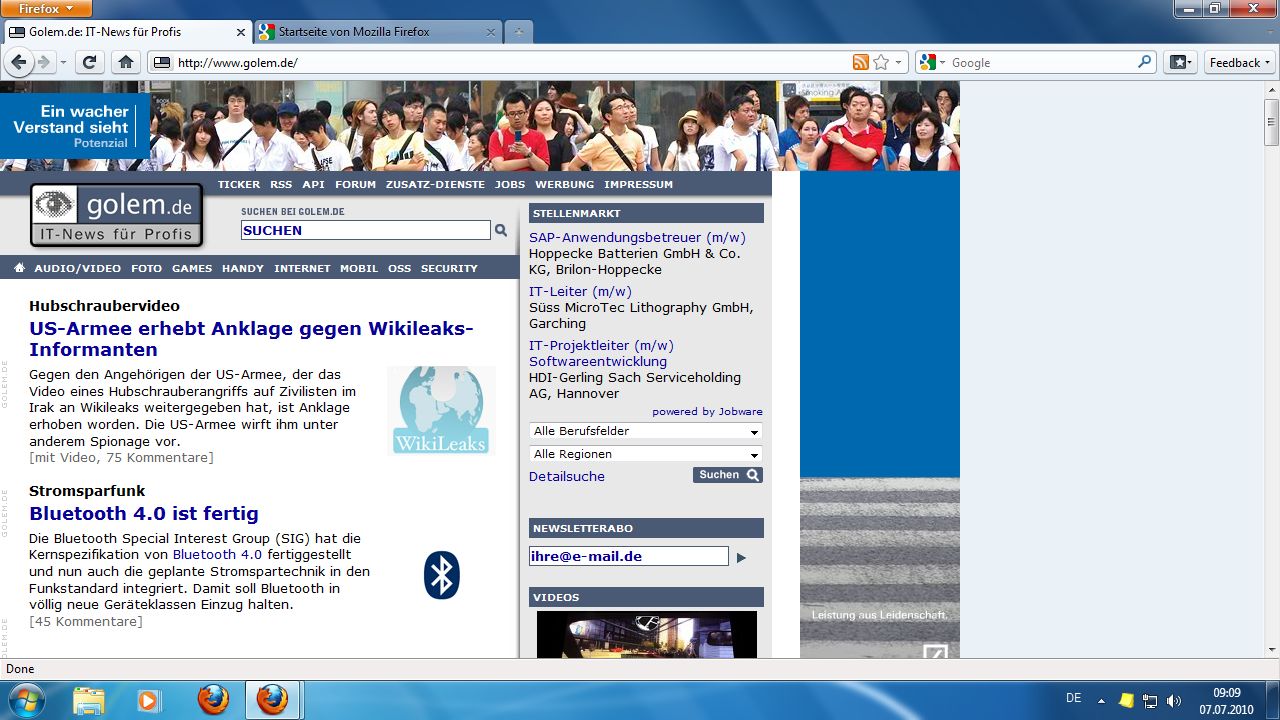Subscribe via the RSS feed icon in address bar
Image resolution: width=1280 pixels, height=720 pixels.
click(x=859, y=62)
